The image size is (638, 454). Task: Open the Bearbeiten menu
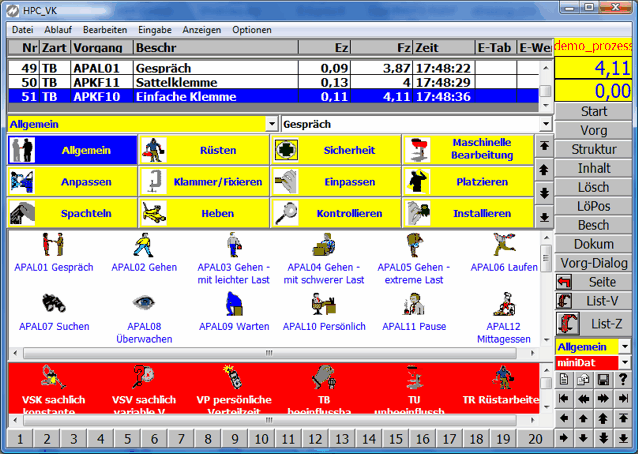pyautogui.click(x=104, y=30)
